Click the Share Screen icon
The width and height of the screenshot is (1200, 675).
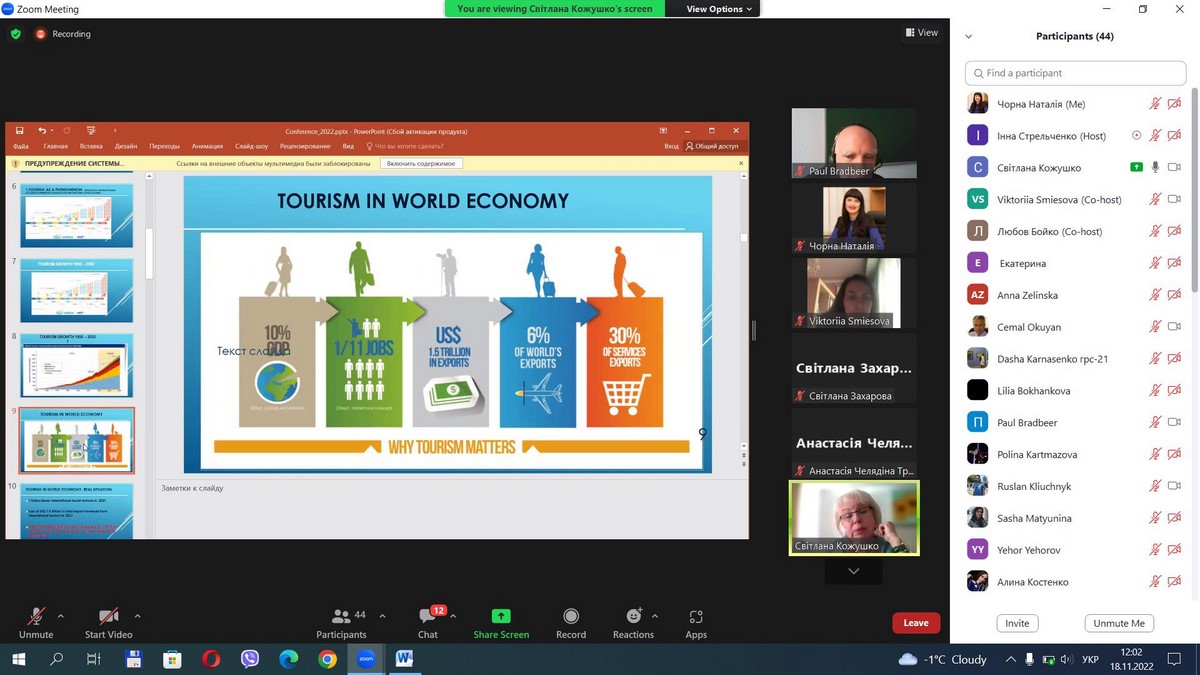(501, 617)
